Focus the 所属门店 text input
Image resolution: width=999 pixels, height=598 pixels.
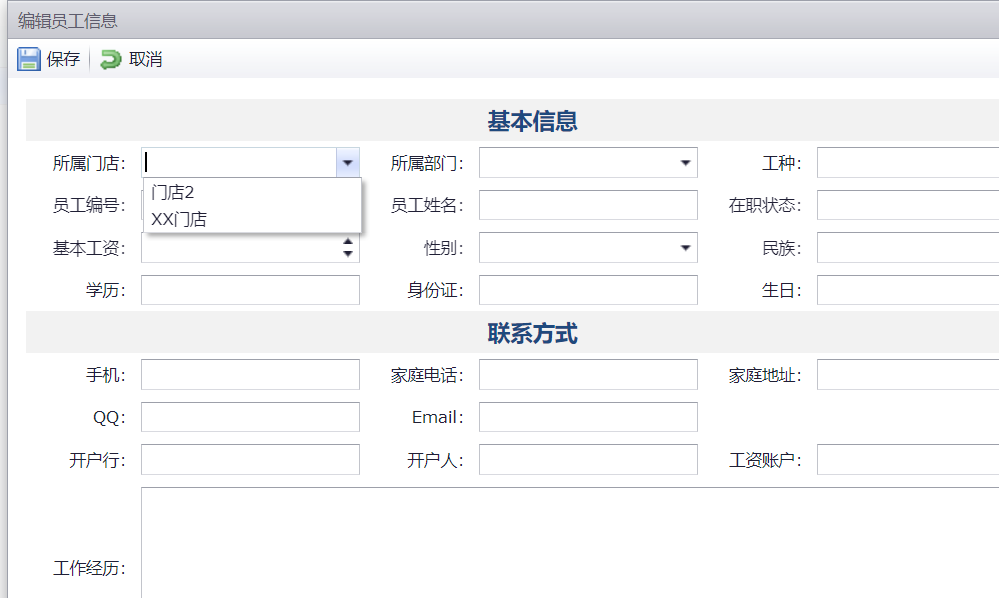239,162
